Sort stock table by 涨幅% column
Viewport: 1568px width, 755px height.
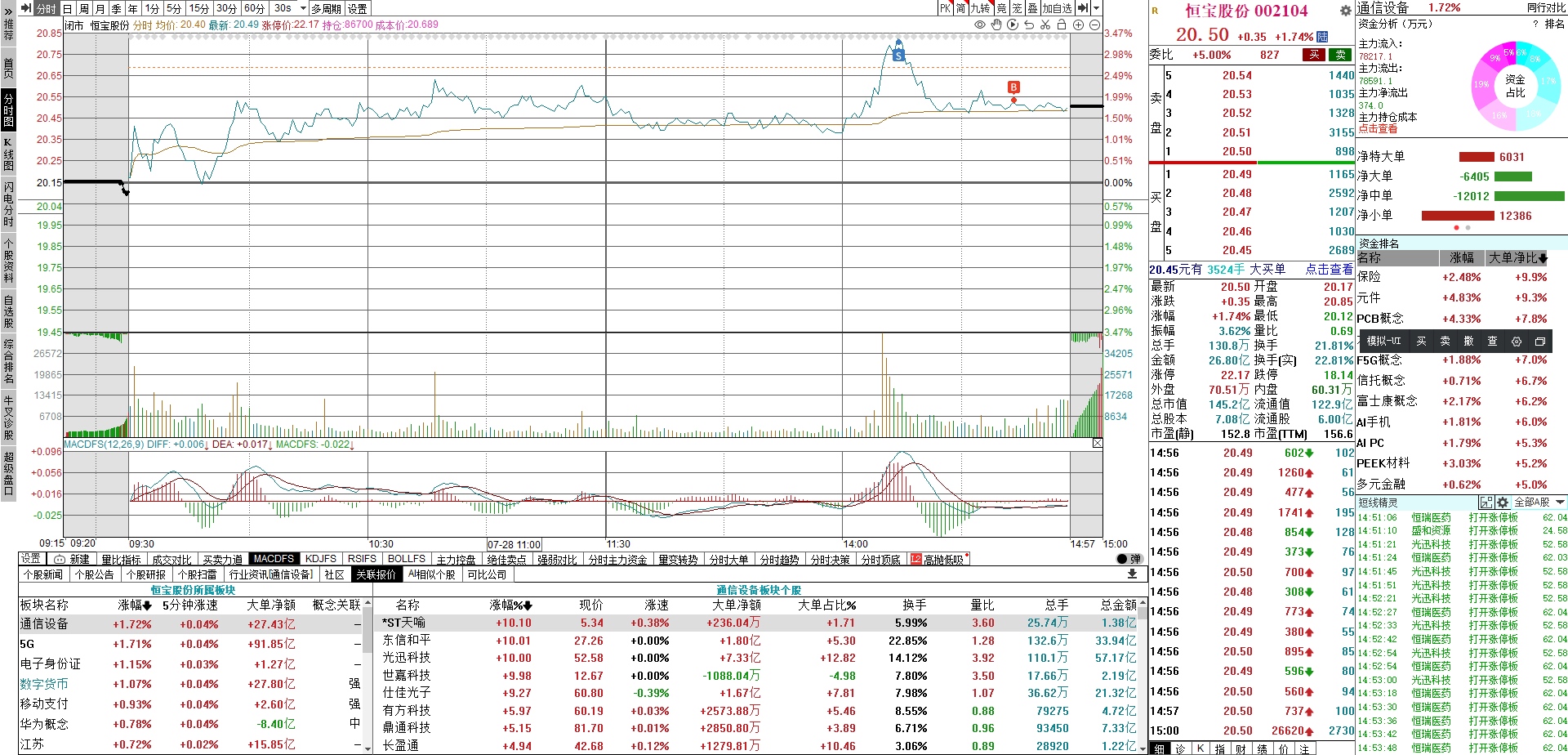click(511, 605)
